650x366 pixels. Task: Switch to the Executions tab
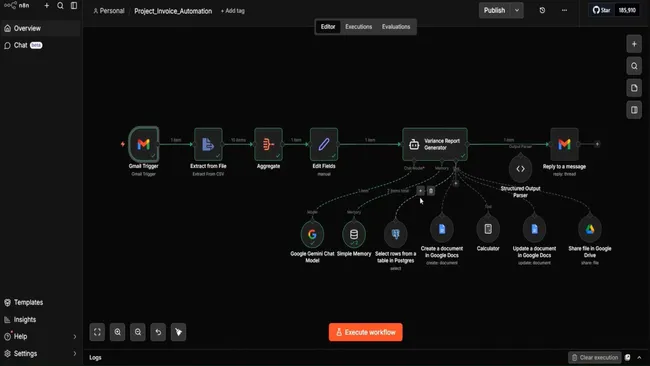pos(359,27)
